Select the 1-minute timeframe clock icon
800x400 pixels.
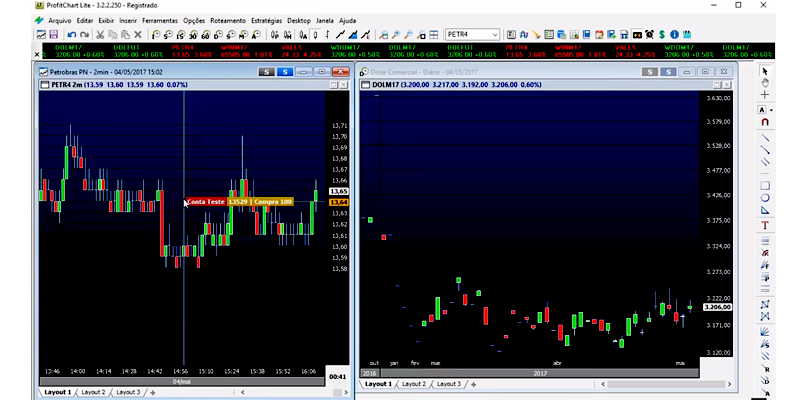point(156,35)
